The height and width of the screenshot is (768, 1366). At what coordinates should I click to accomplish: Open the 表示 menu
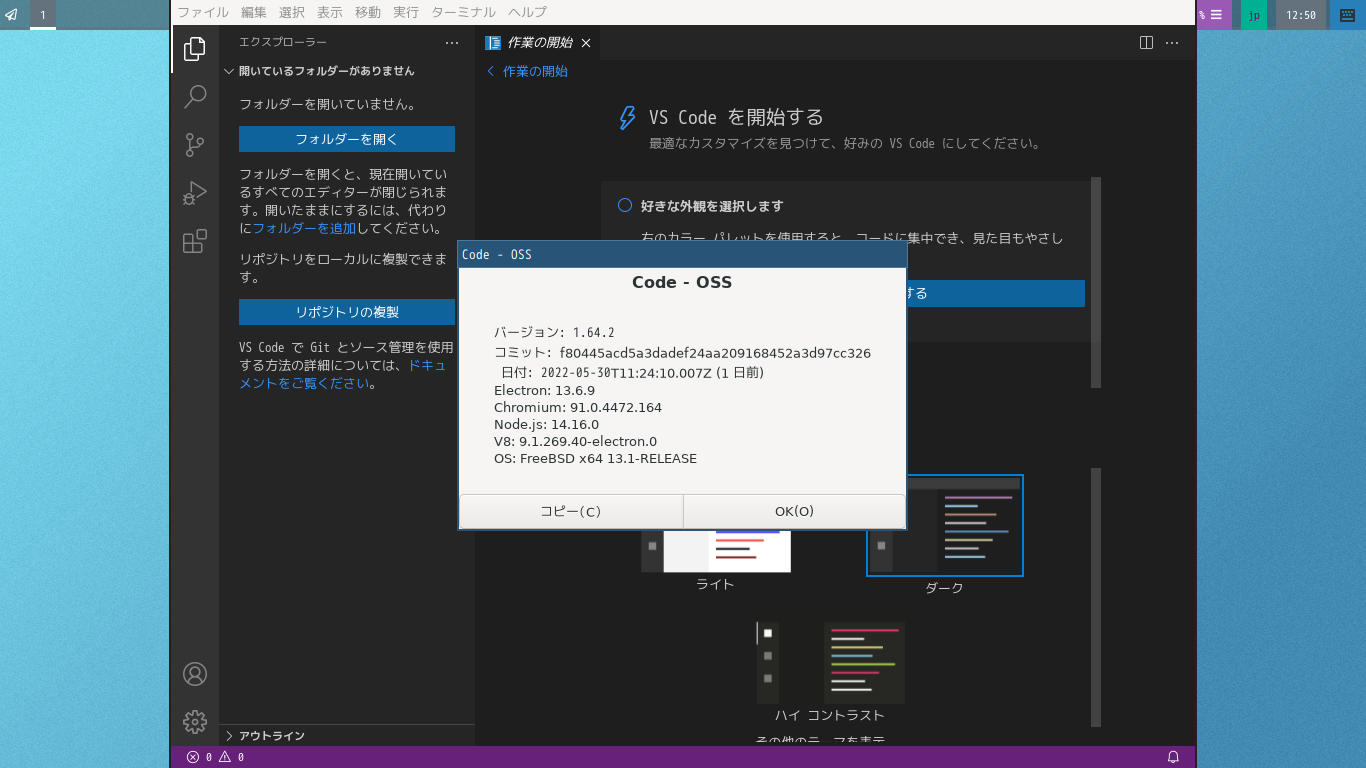330,12
